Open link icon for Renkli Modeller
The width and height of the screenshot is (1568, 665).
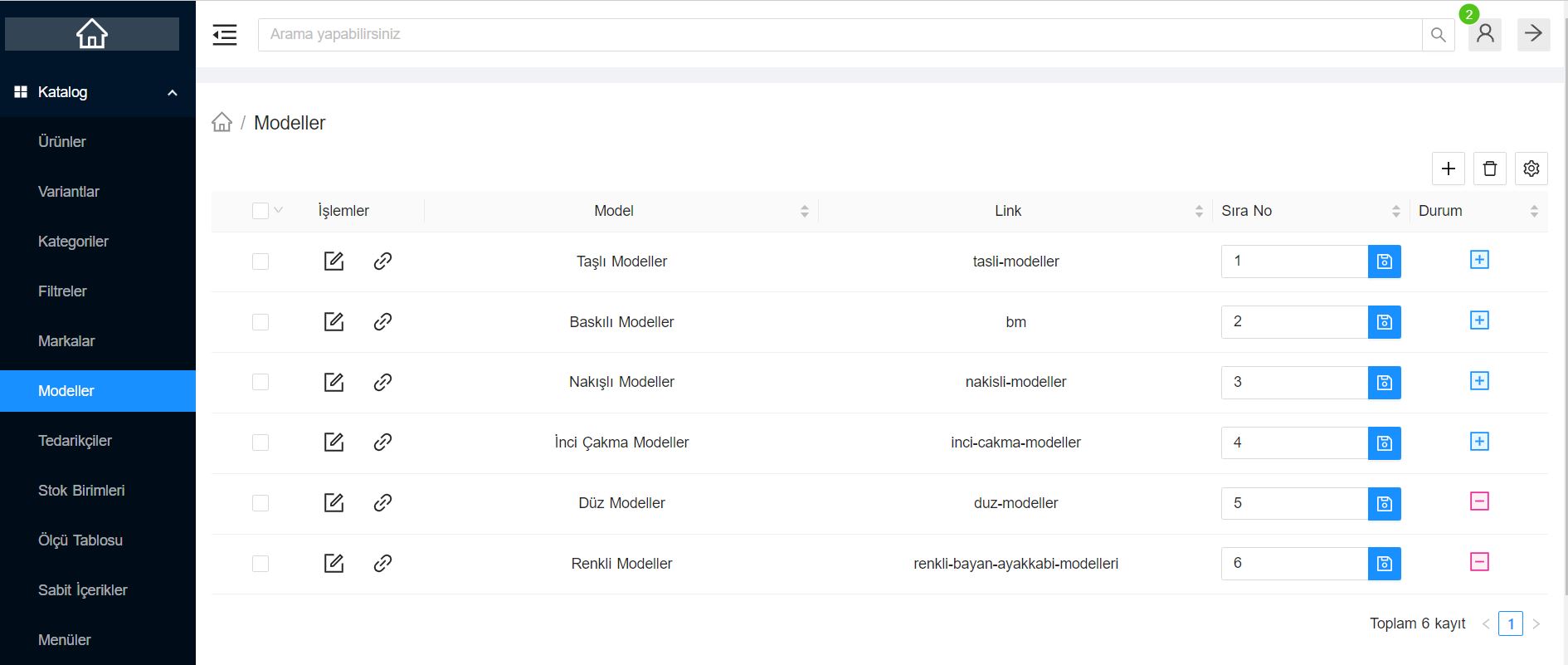pyautogui.click(x=382, y=564)
